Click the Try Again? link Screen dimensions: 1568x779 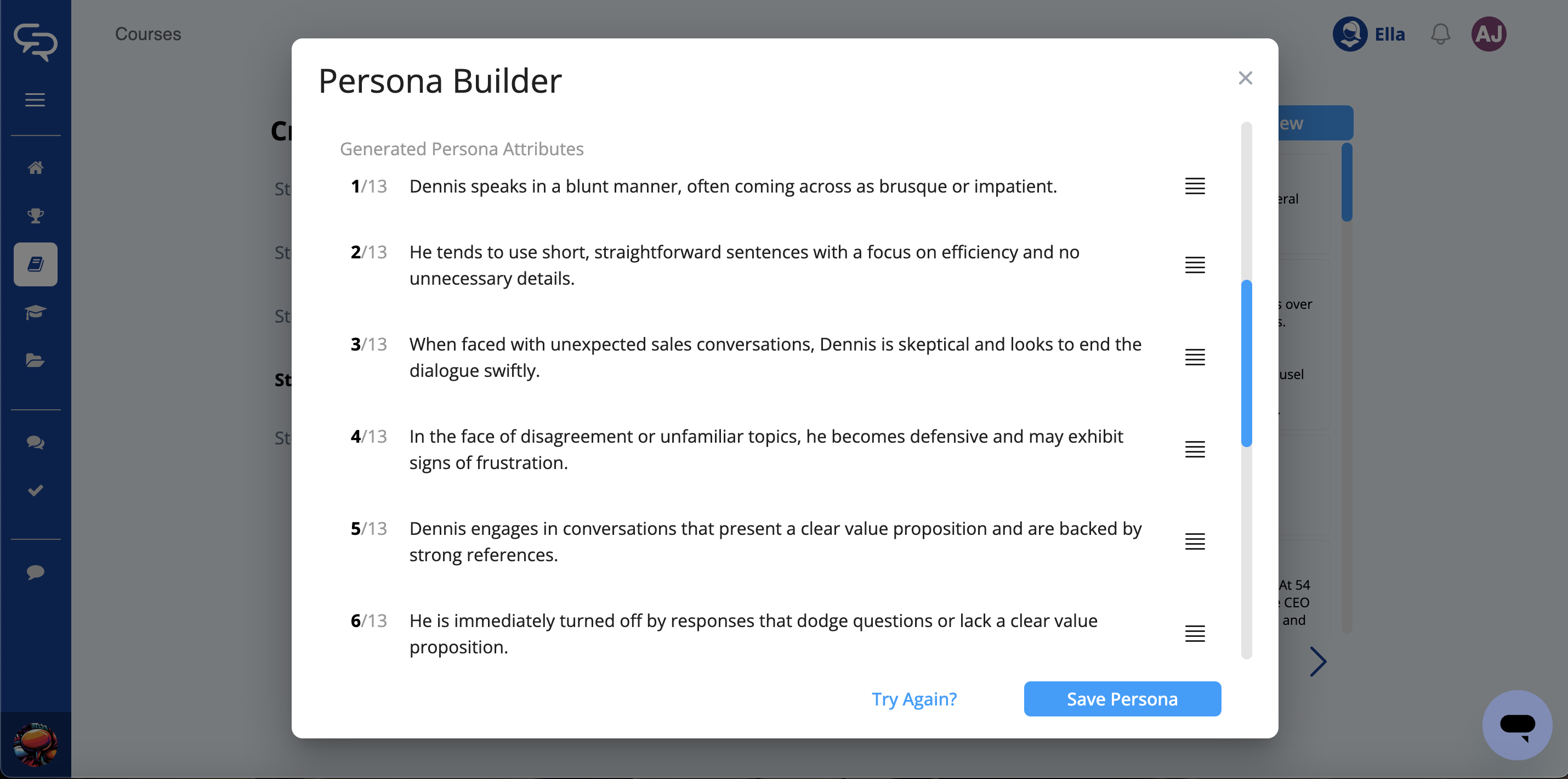tap(913, 698)
